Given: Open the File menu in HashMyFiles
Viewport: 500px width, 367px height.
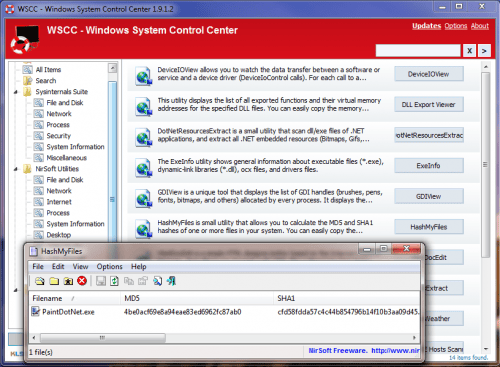Looking at the screenshot, I should (38, 267).
